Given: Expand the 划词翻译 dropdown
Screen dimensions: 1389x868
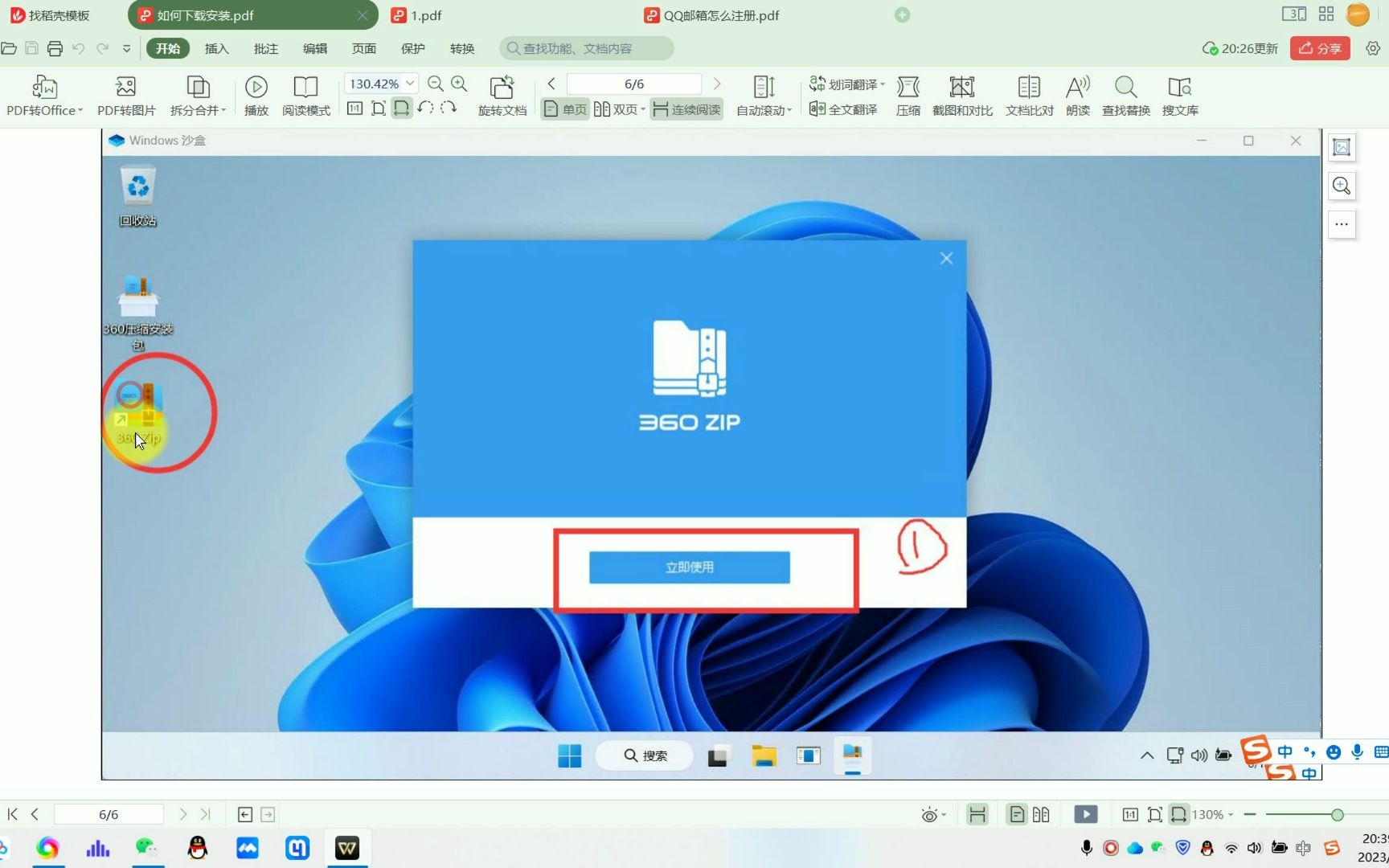Looking at the screenshot, I should click(x=883, y=84).
